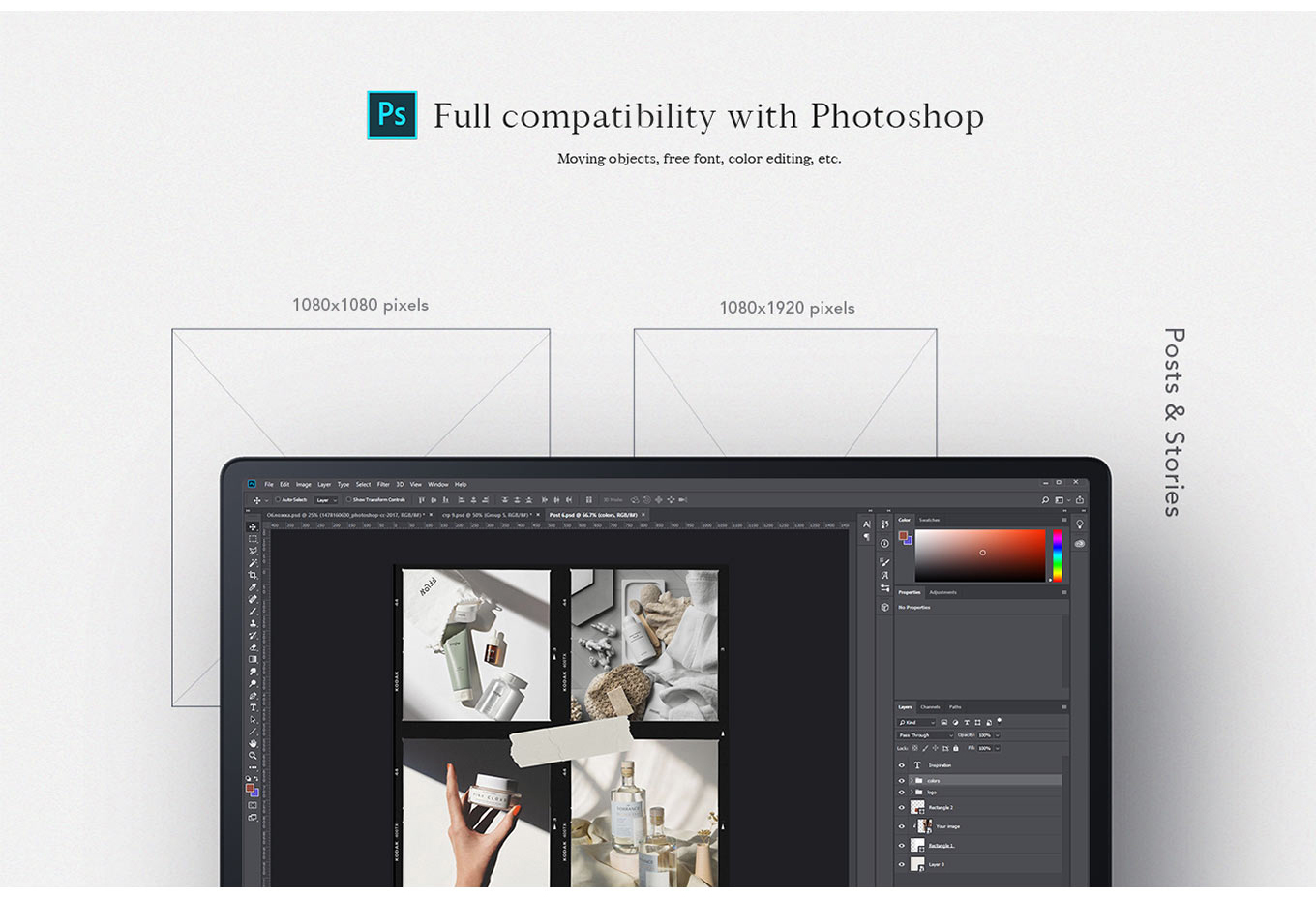1316x898 pixels.
Task: Click the foreground color swatch in Color panel
Action: click(903, 535)
